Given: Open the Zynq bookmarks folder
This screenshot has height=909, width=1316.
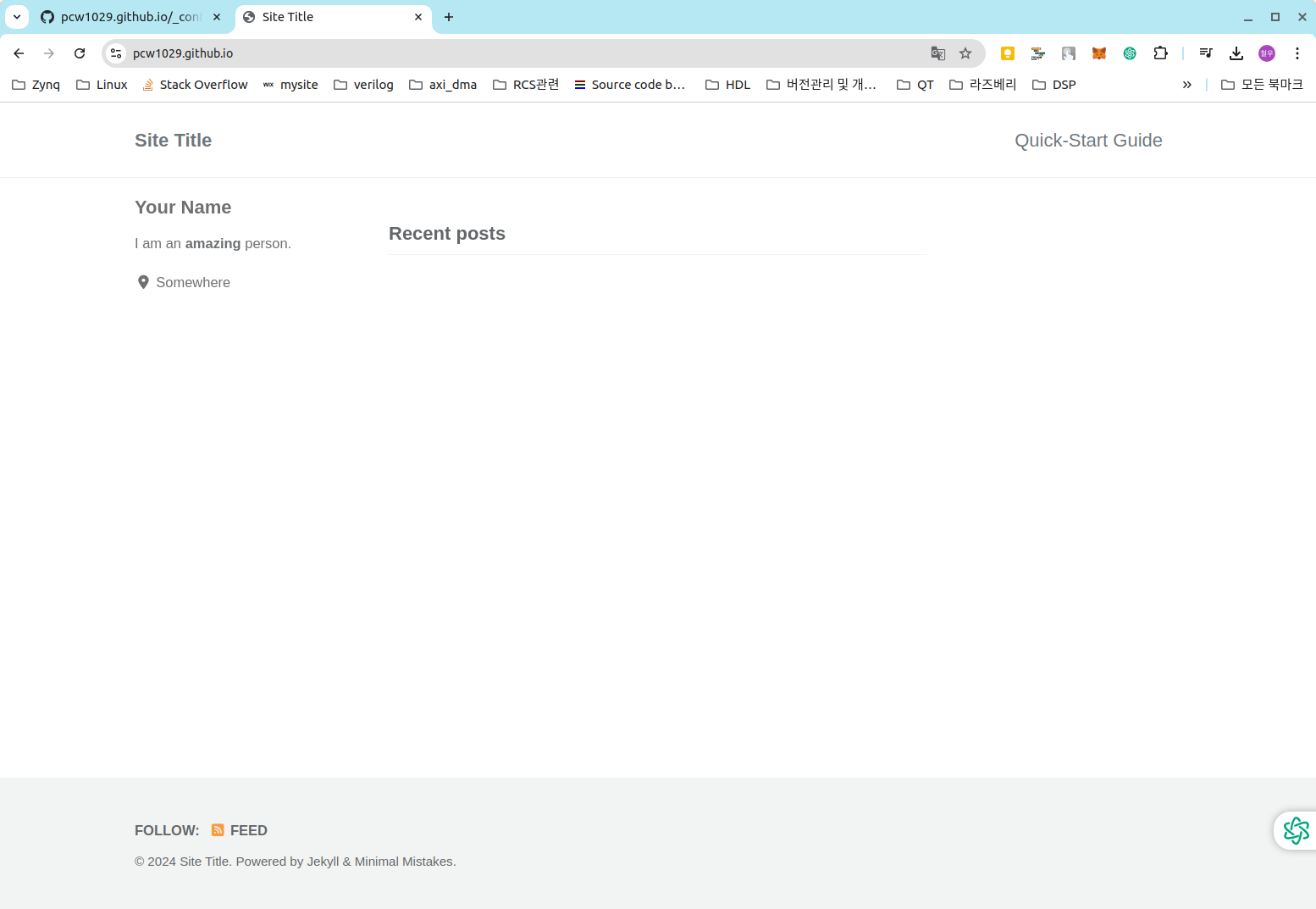Looking at the screenshot, I should tap(36, 84).
